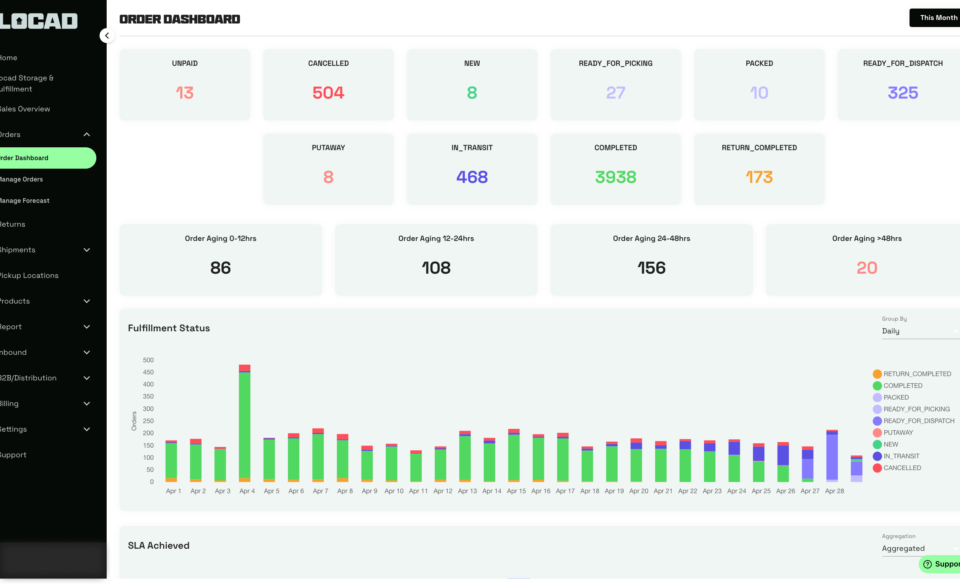The image size is (960, 585).
Task: Click the CANCELLED orders card
Action: pyautogui.click(x=328, y=84)
